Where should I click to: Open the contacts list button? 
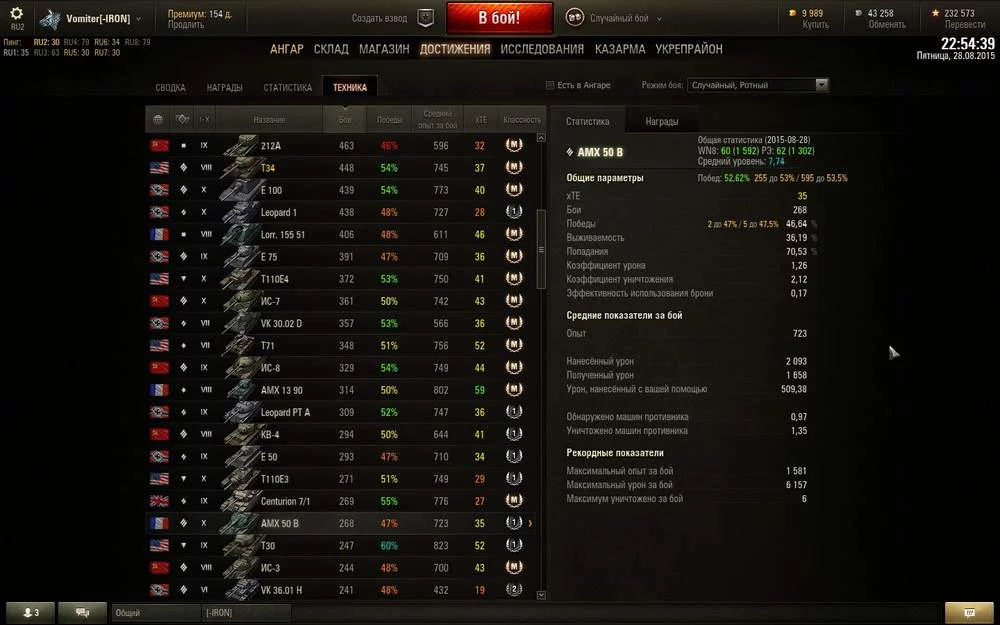pyautogui.click(x=30, y=613)
